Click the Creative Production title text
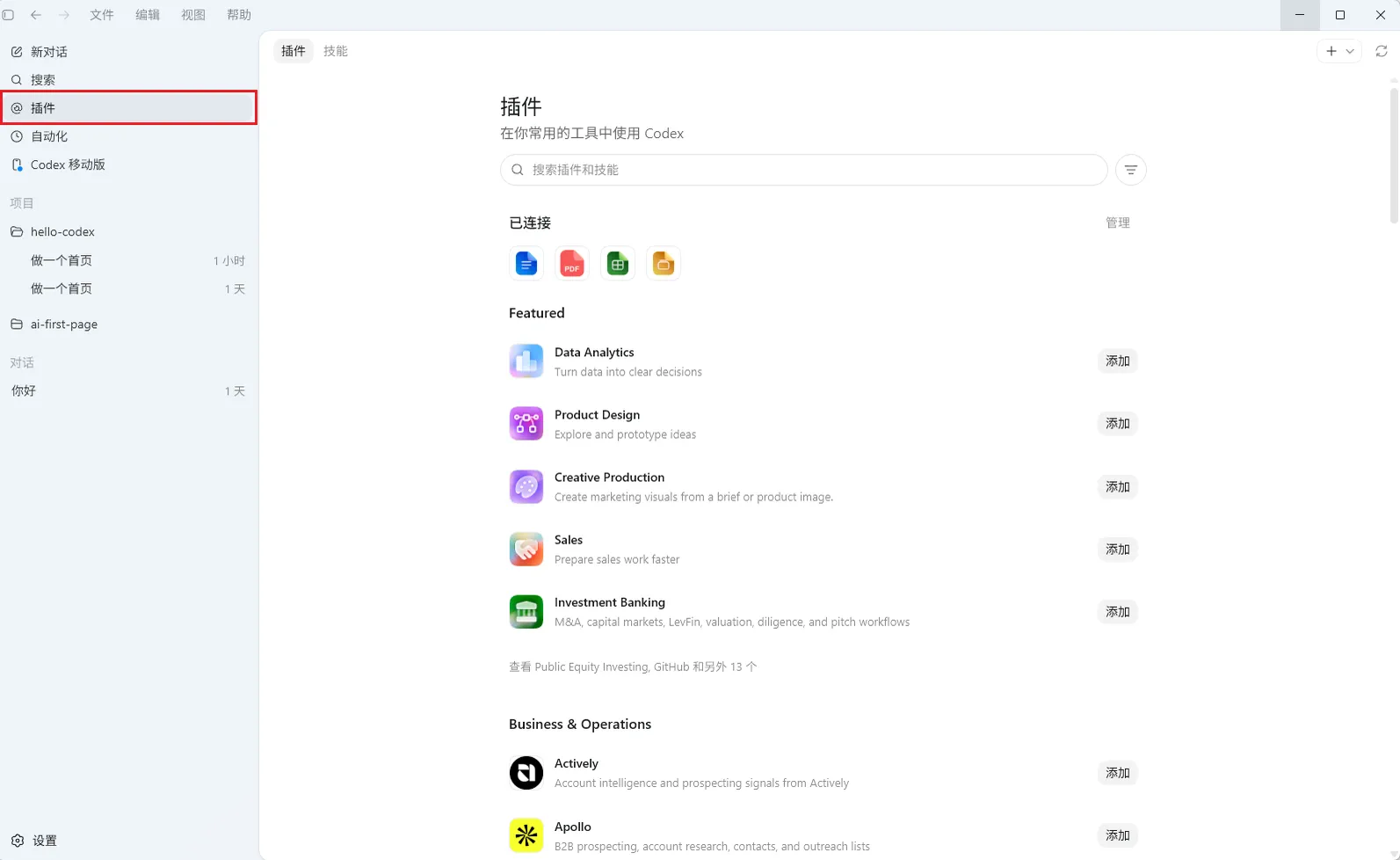The width and height of the screenshot is (1400, 860). [x=609, y=477]
